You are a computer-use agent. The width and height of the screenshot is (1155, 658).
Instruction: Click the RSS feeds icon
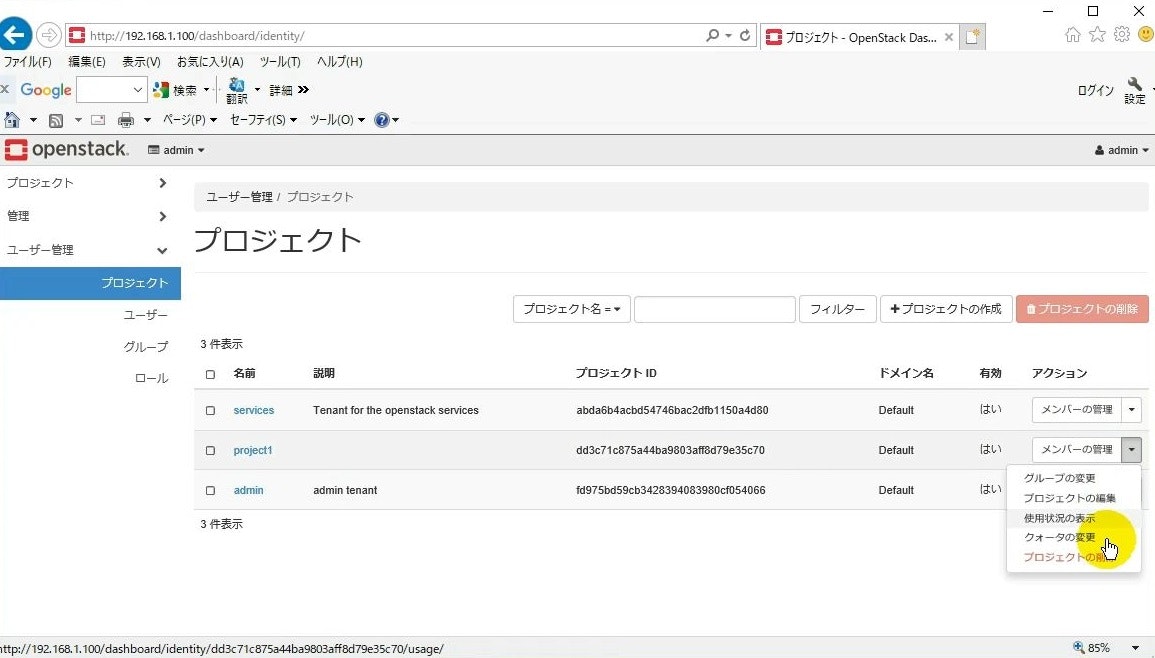click(x=56, y=120)
